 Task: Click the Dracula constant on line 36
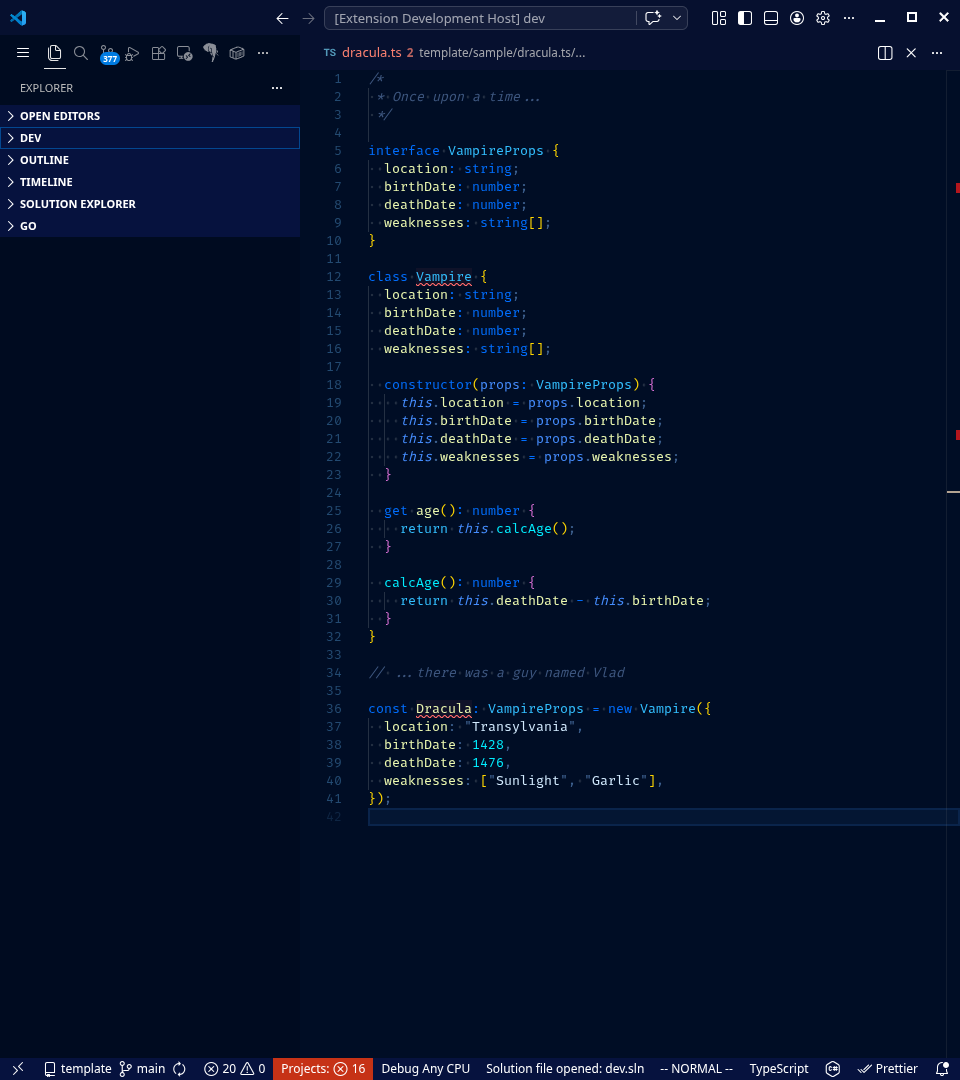click(x=444, y=708)
